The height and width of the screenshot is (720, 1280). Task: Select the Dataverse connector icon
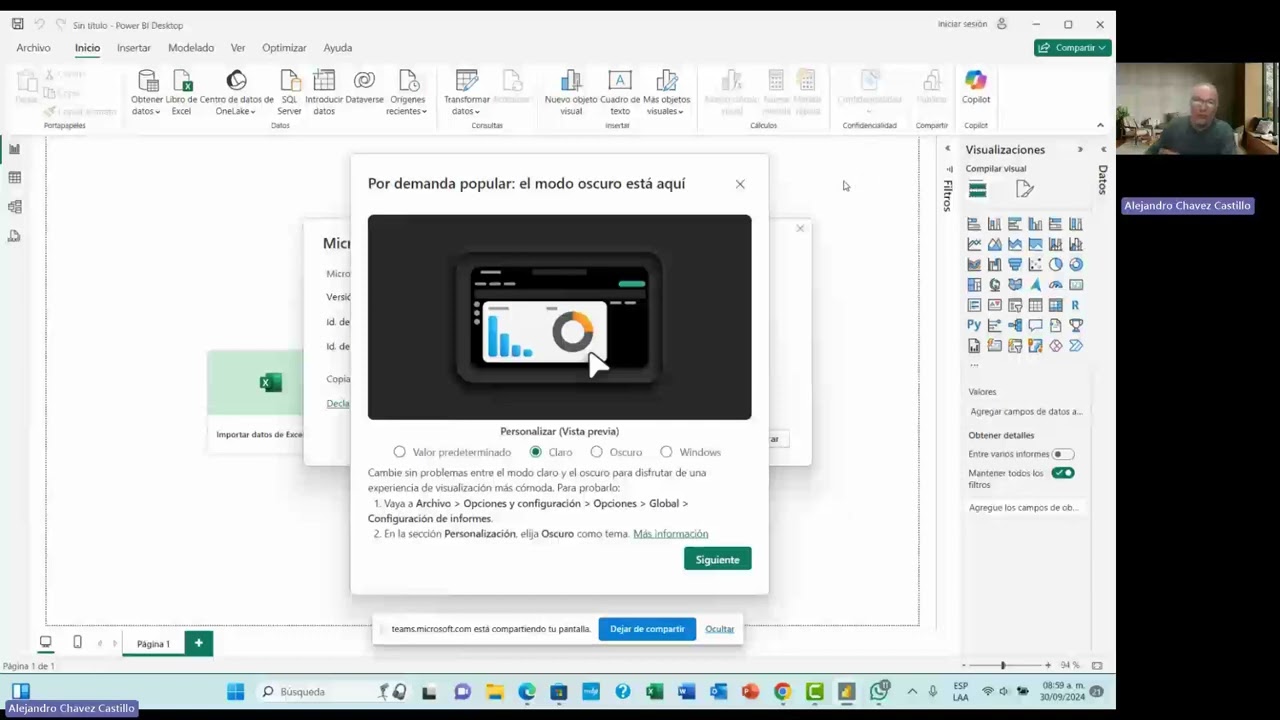(x=364, y=88)
